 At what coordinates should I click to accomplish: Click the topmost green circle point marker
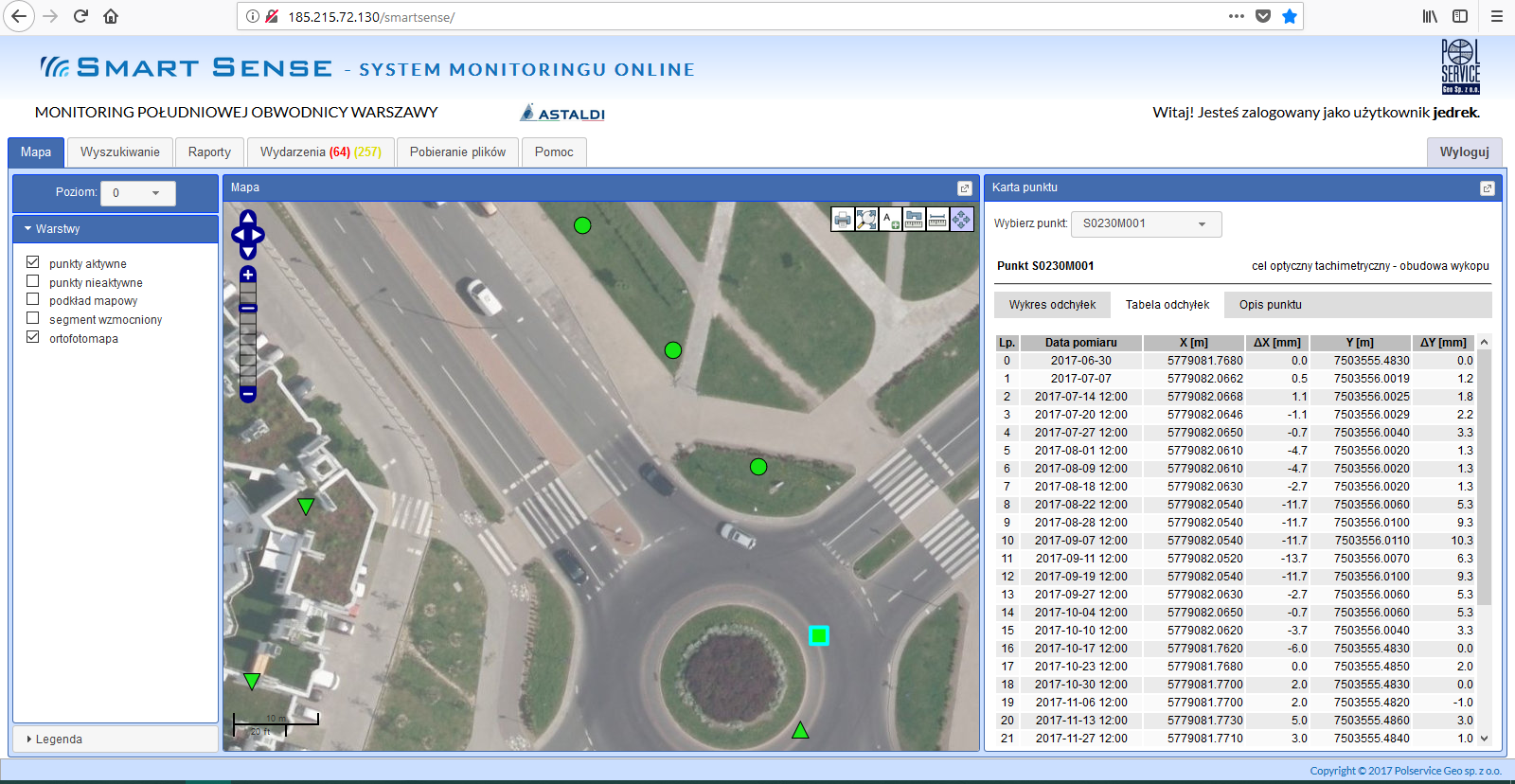tap(582, 225)
